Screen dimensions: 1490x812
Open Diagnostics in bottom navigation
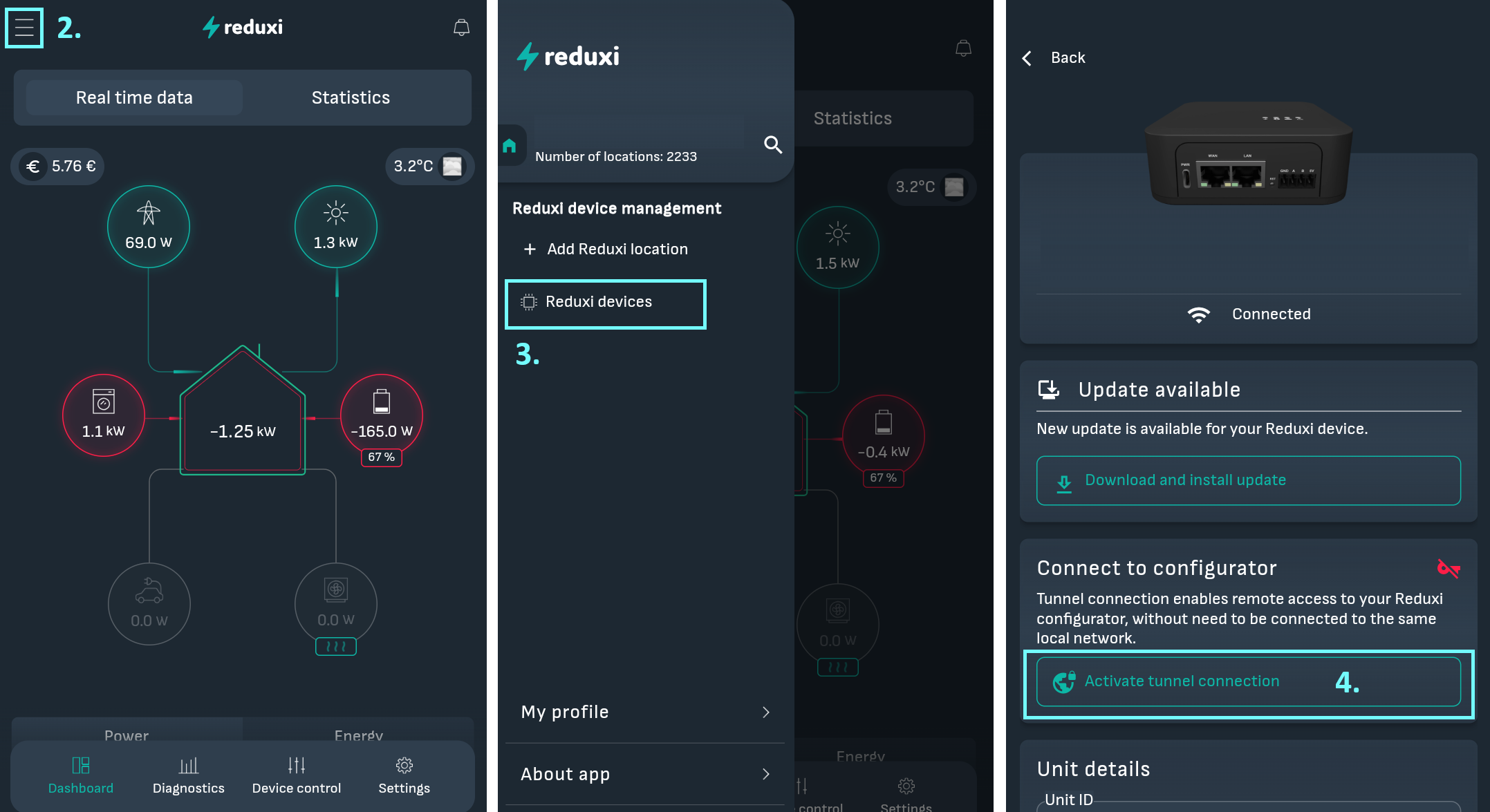(189, 775)
